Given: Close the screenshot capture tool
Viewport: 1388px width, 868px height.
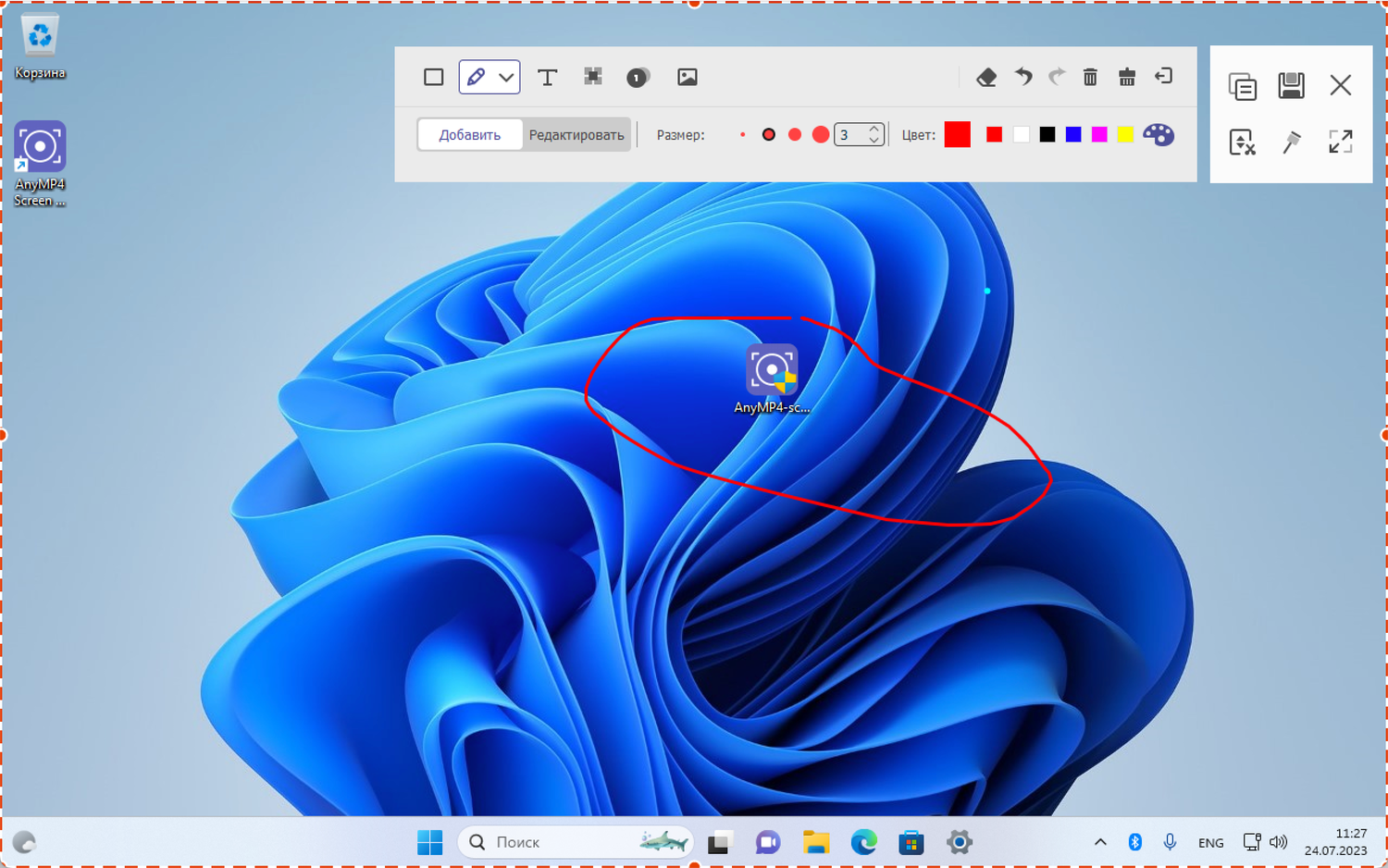Looking at the screenshot, I should tap(1341, 85).
